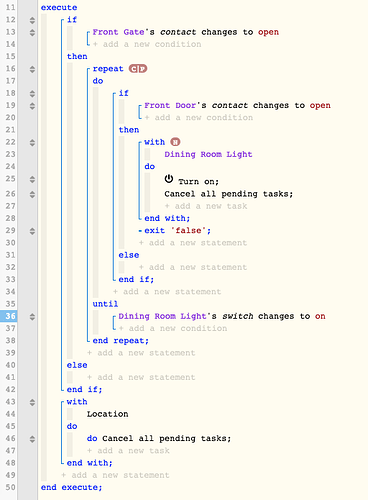Select the exit 'false' statement

coord(177,231)
